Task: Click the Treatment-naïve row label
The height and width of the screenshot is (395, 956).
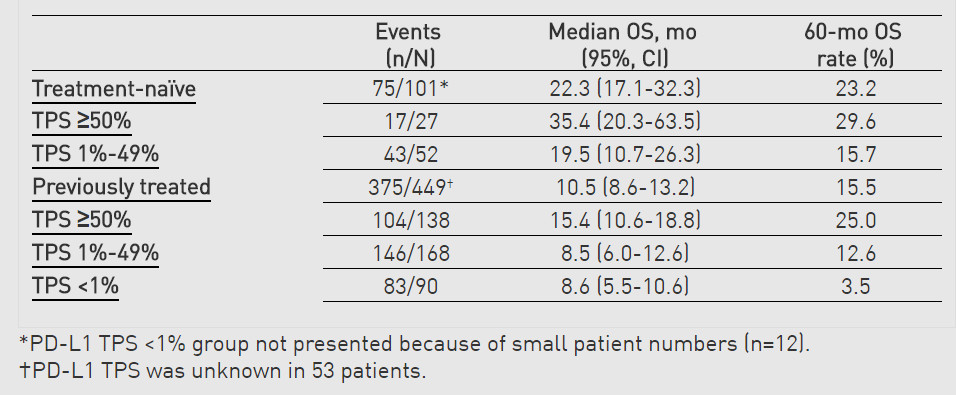Action: (114, 89)
